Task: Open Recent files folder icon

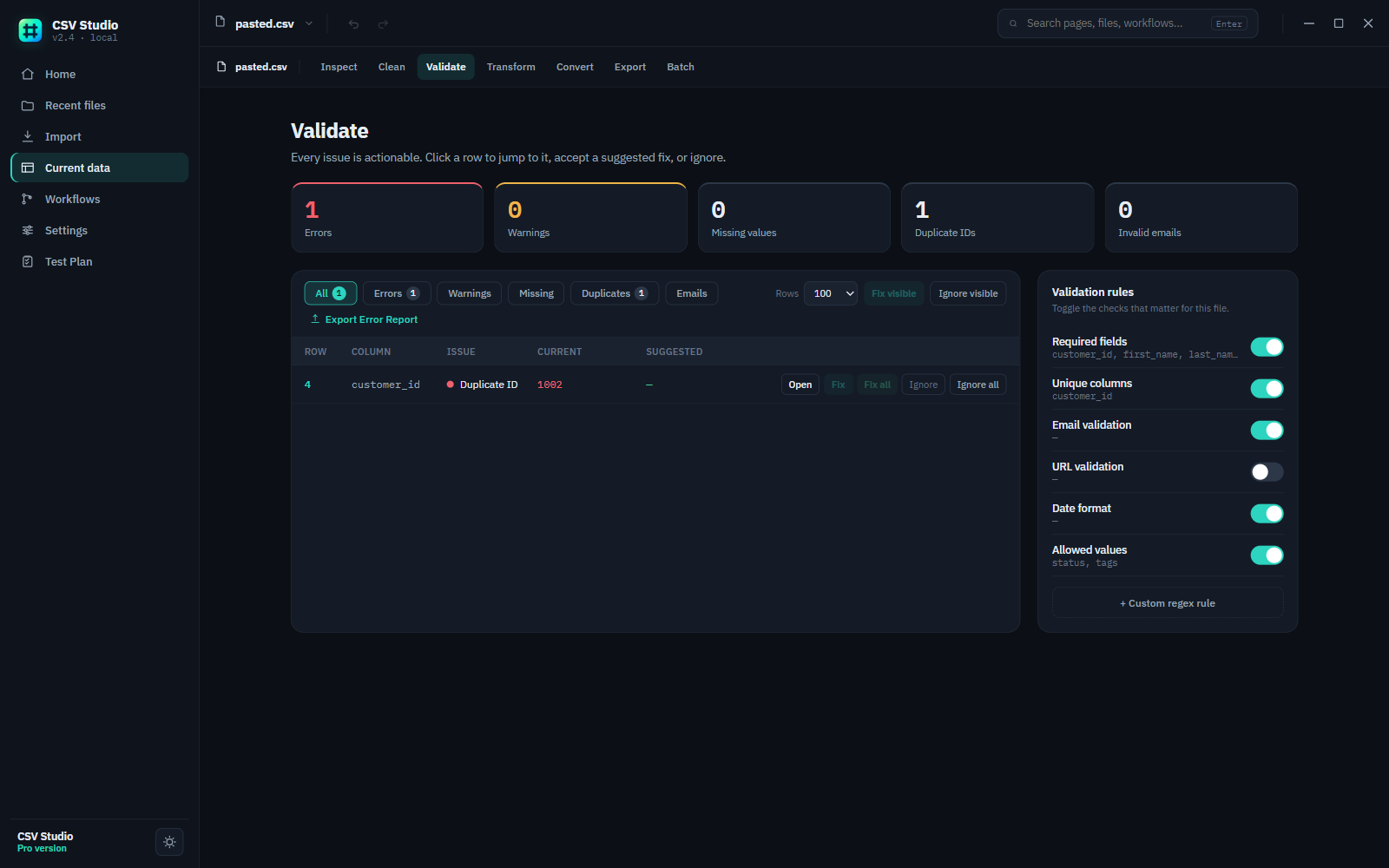Action: (28, 105)
